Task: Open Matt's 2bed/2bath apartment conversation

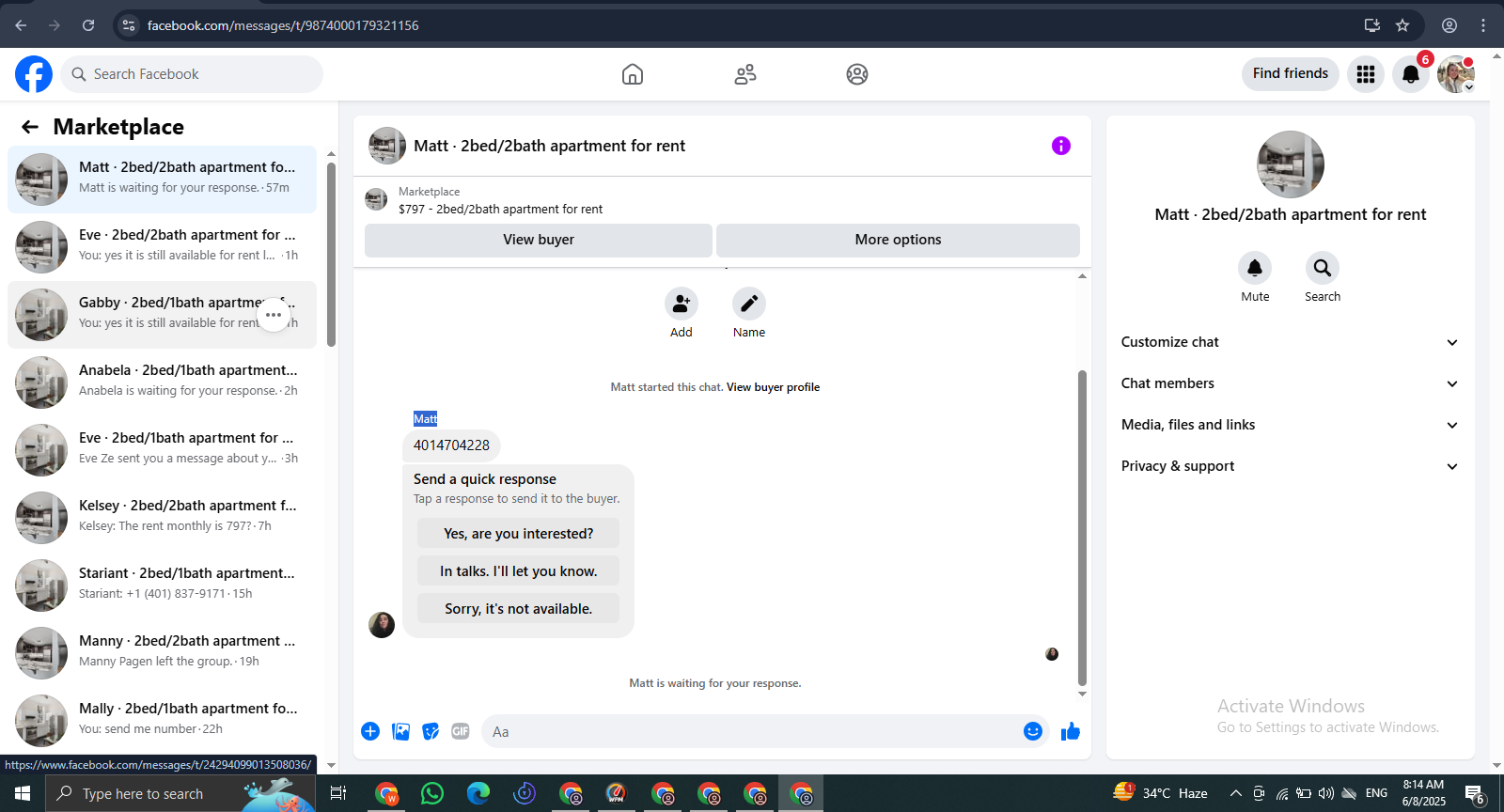Action: (x=162, y=180)
